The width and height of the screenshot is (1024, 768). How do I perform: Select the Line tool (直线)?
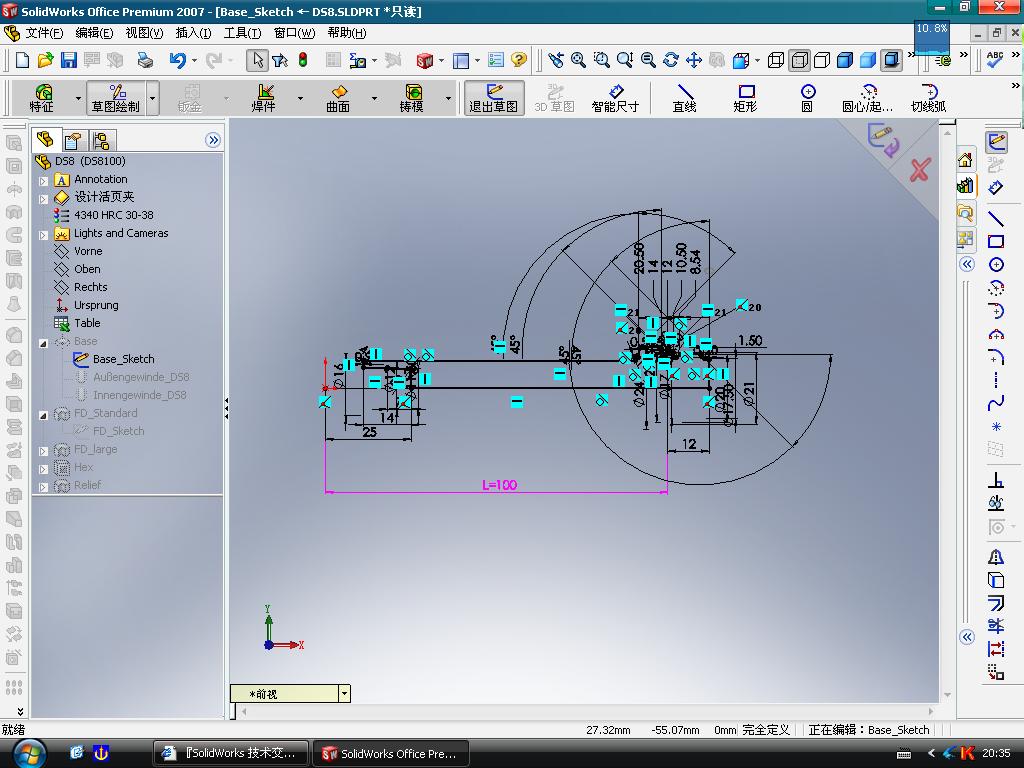684,98
